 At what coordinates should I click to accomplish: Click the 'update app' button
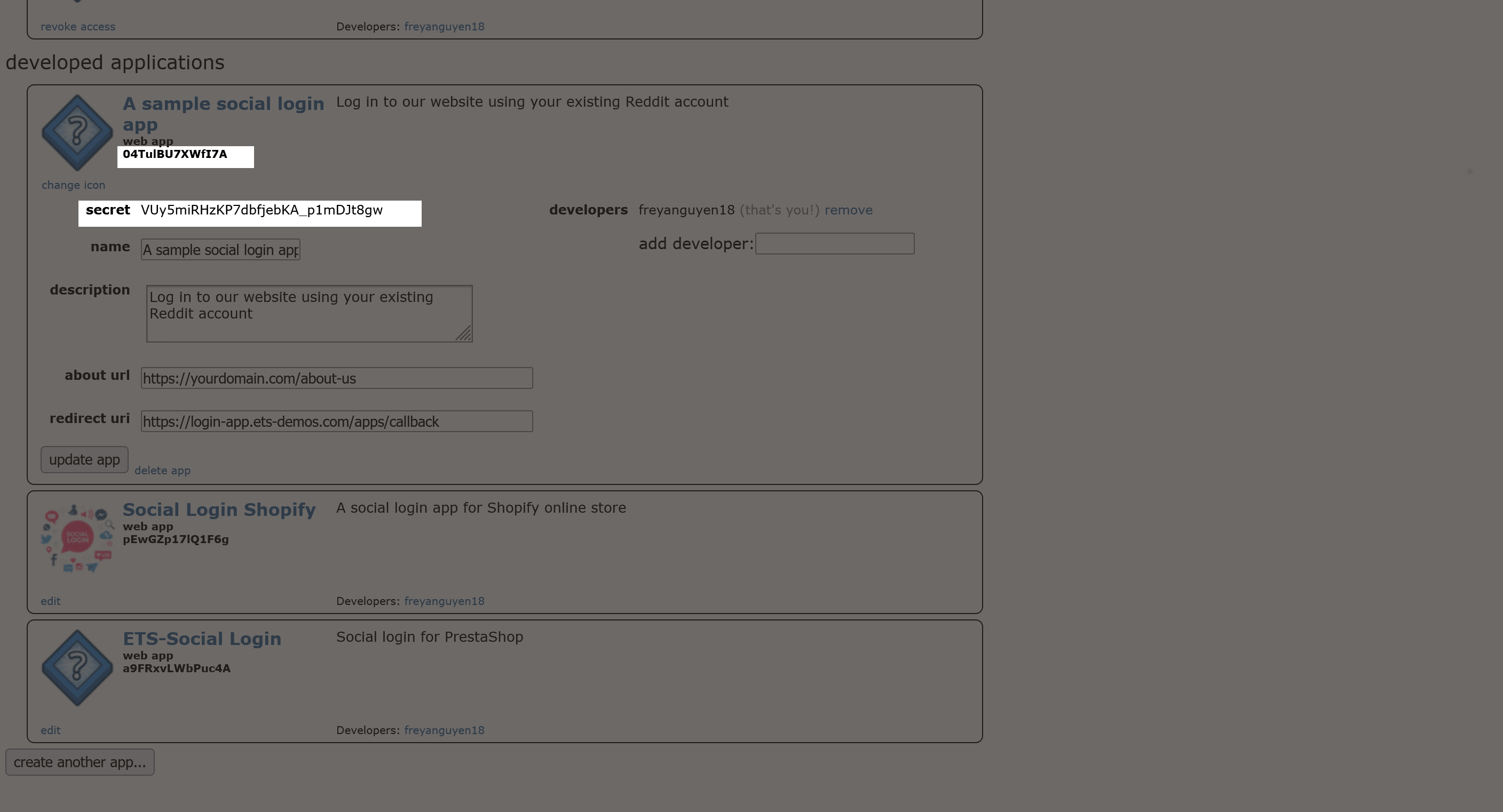85,460
